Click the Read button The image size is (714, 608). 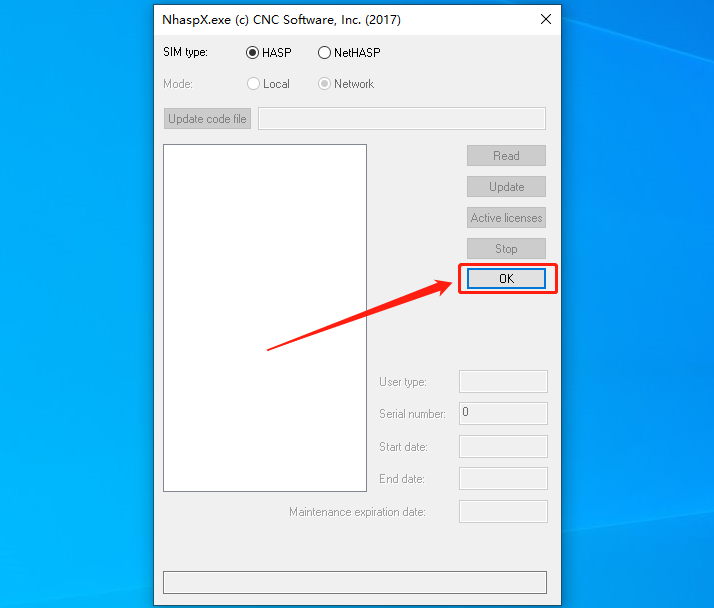click(x=506, y=156)
